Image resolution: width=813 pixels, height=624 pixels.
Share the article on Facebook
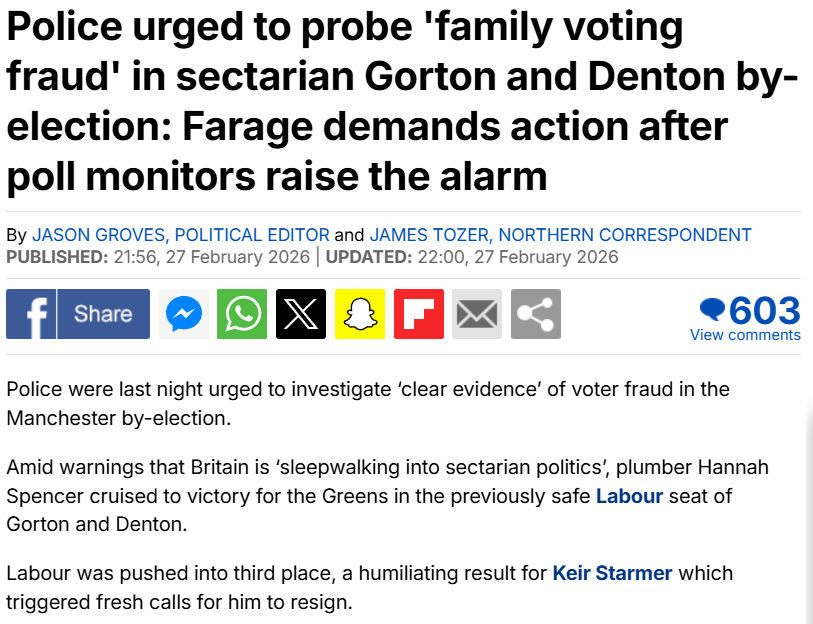click(x=78, y=314)
